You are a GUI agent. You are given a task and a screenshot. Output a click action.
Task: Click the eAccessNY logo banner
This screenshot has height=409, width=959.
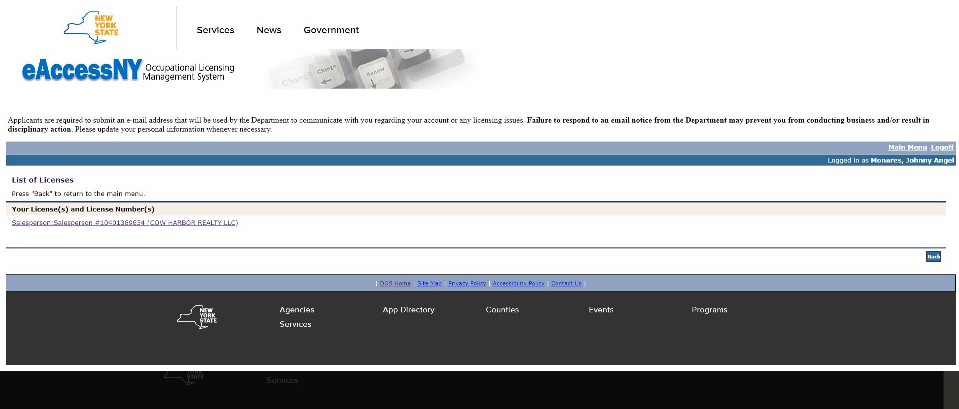pos(128,71)
